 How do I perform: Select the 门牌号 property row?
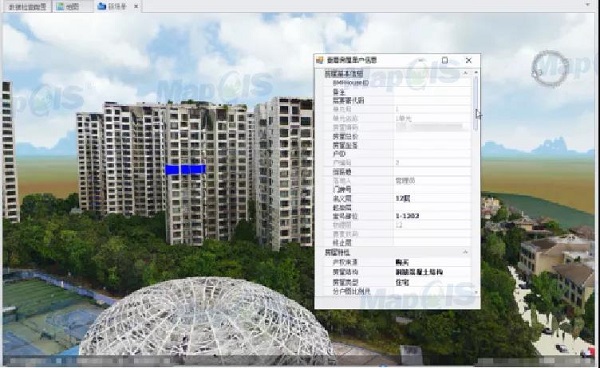click(x=397, y=189)
